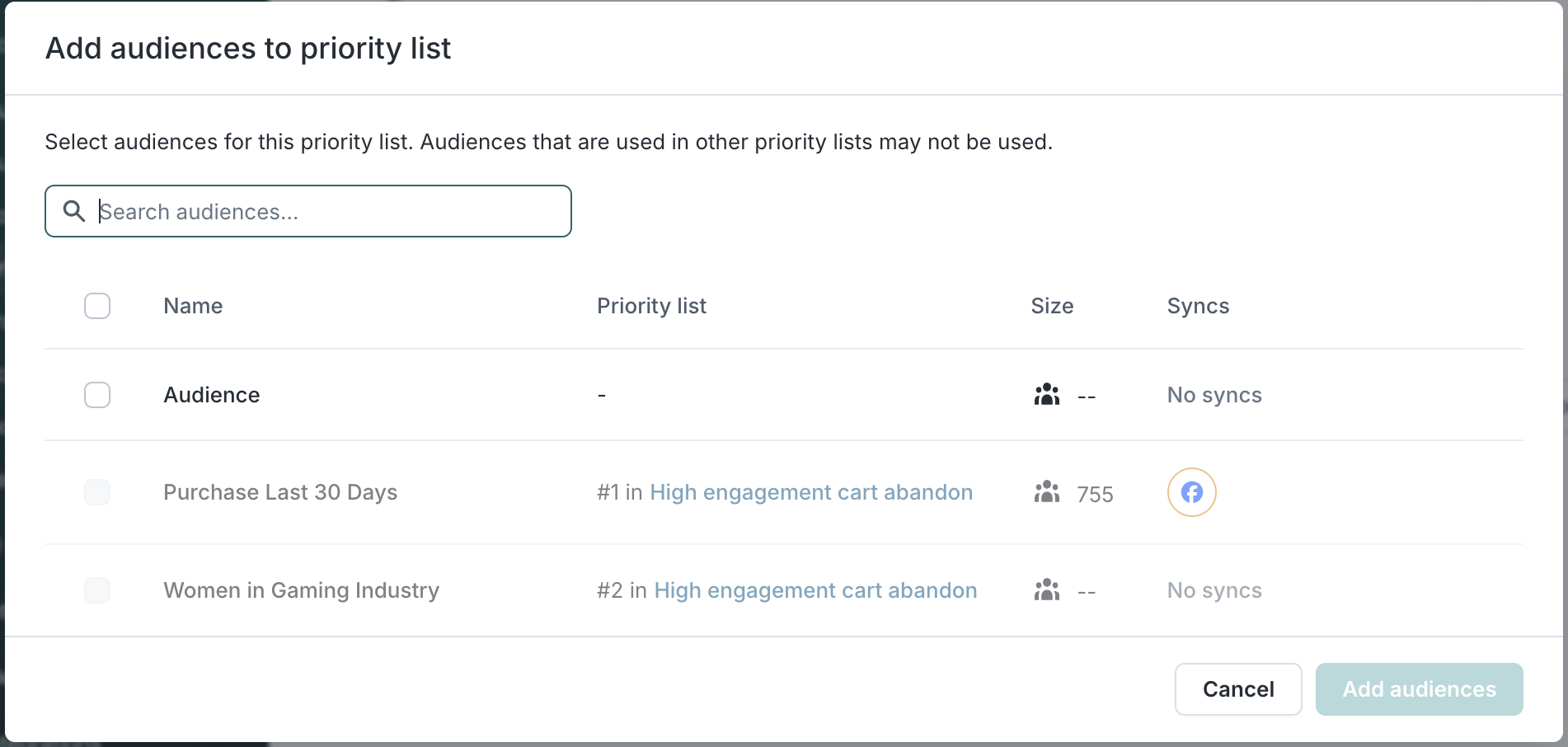1568x747 pixels.
Task: Click the Purchase Last 30 Days row name
Action: click(280, 492)
